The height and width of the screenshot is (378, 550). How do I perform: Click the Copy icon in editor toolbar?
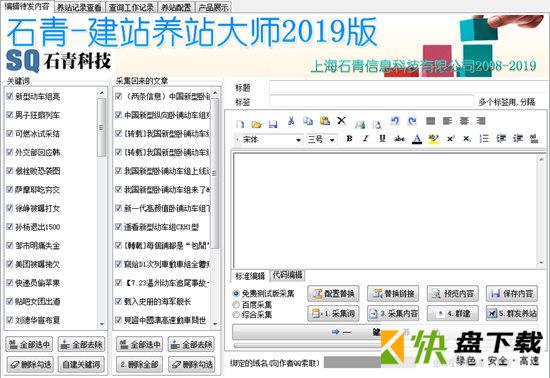click(x=308, y=121)
